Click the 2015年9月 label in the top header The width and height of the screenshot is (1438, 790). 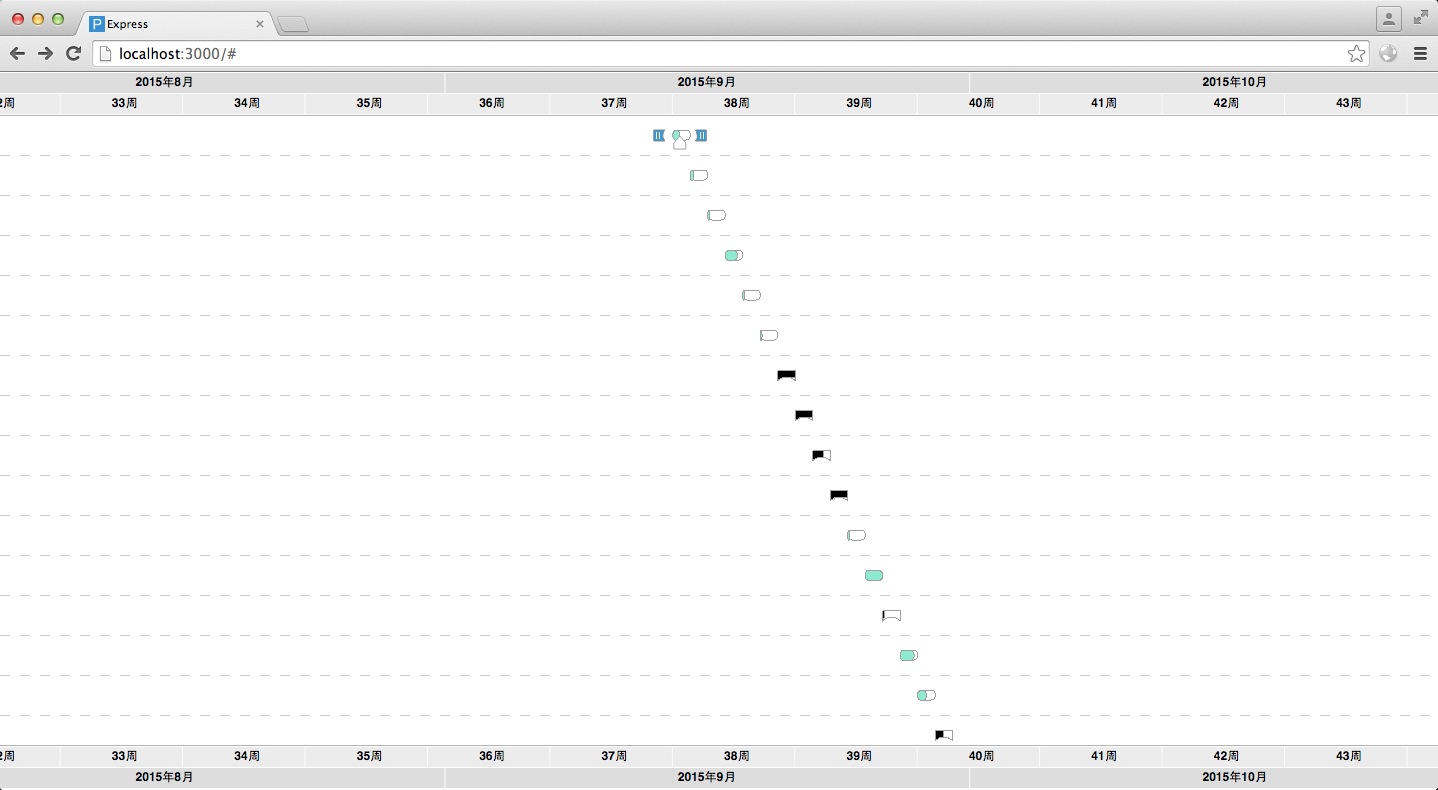click(707, 82)
